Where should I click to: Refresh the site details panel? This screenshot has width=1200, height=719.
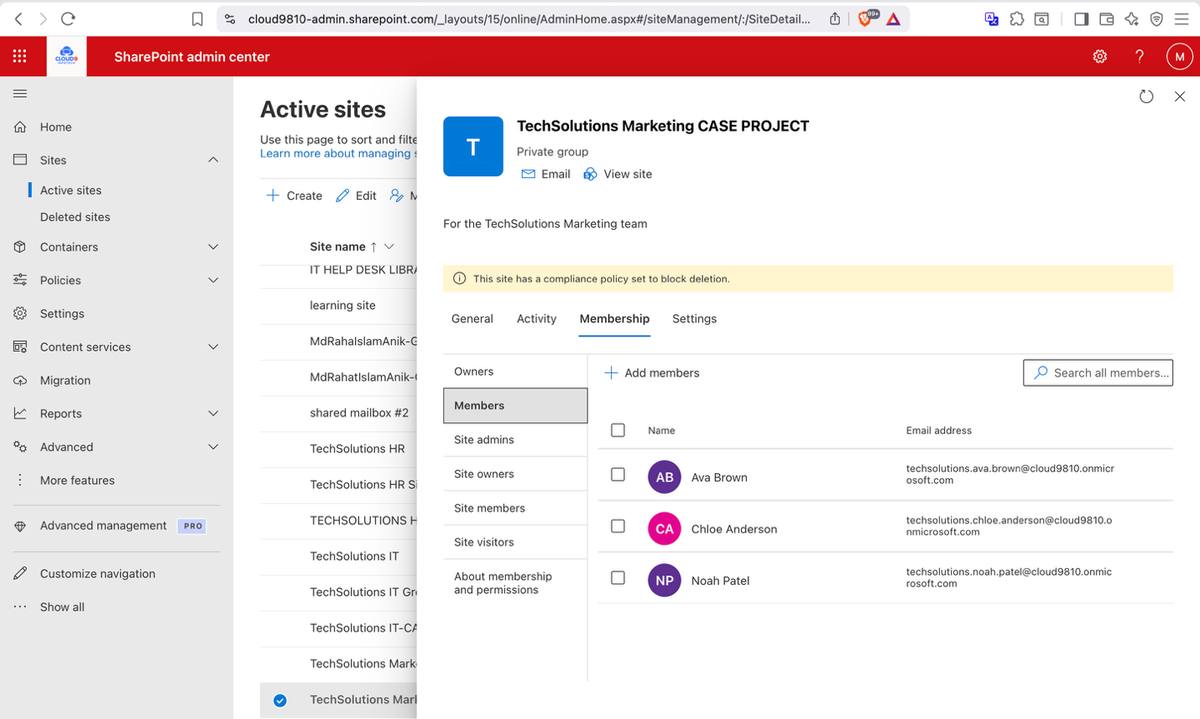click(x=1146, y=96)
